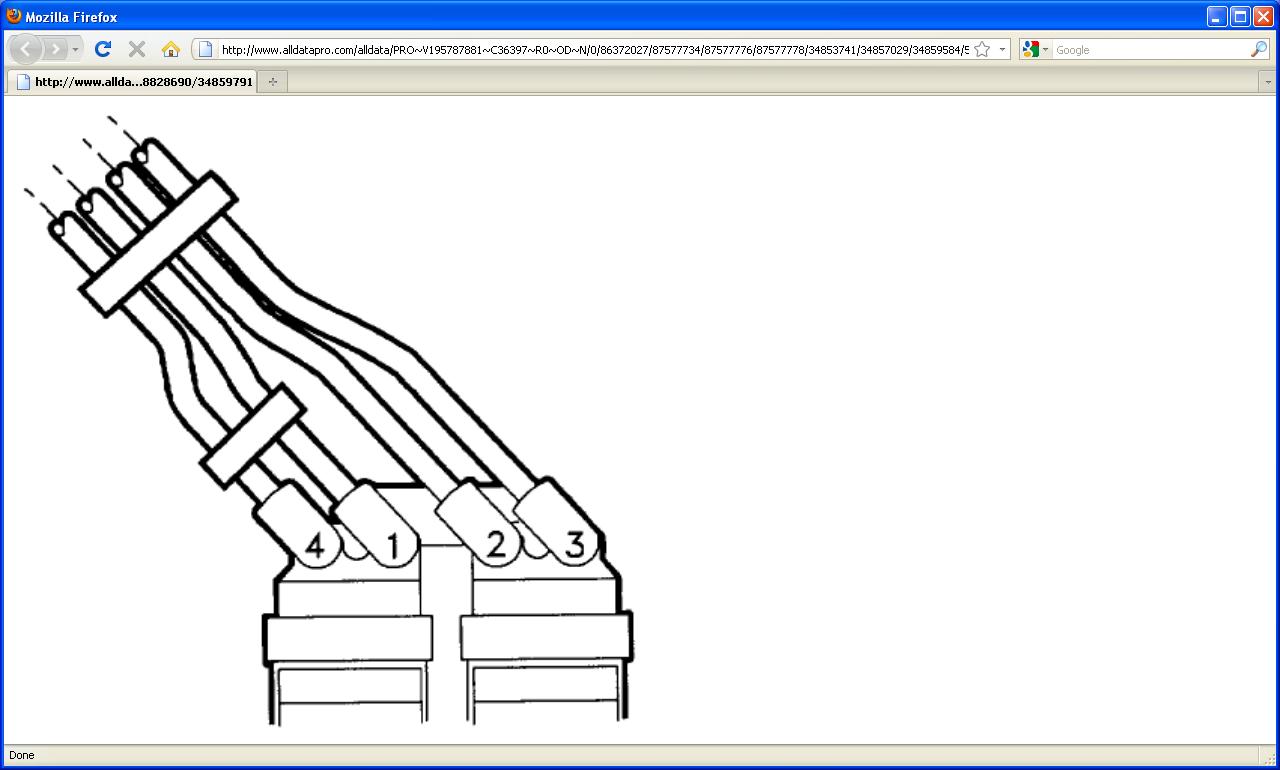This screenshot has width=1280, height=770.
Task: List all tabs dropdown arrow
Action: [1267, 82]
